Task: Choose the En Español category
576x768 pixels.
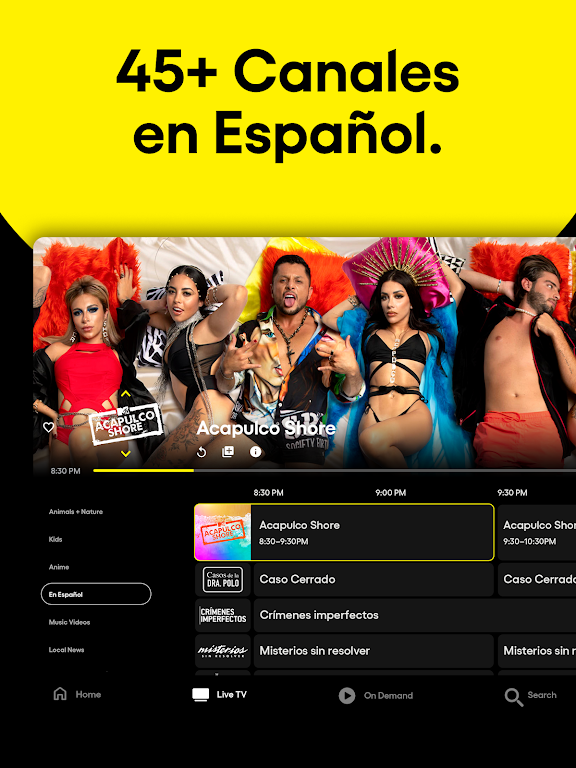Action: point(96,594)
